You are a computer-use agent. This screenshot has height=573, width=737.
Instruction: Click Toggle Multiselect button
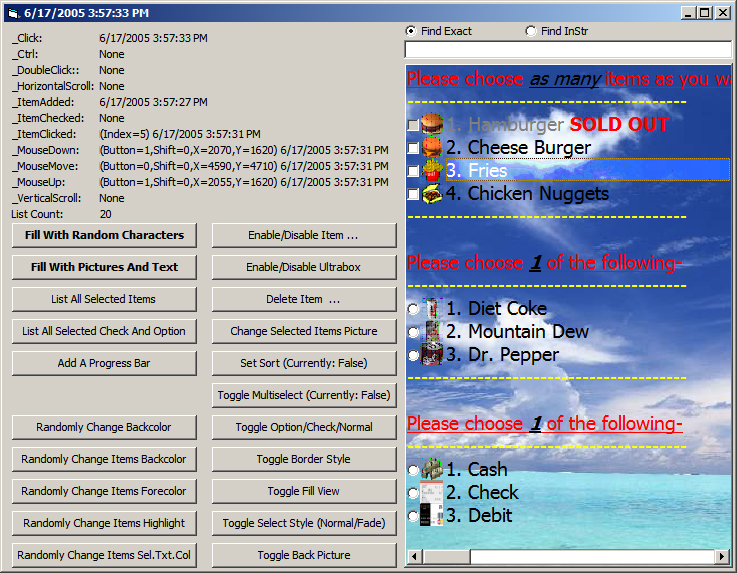(x=304, y=395)
